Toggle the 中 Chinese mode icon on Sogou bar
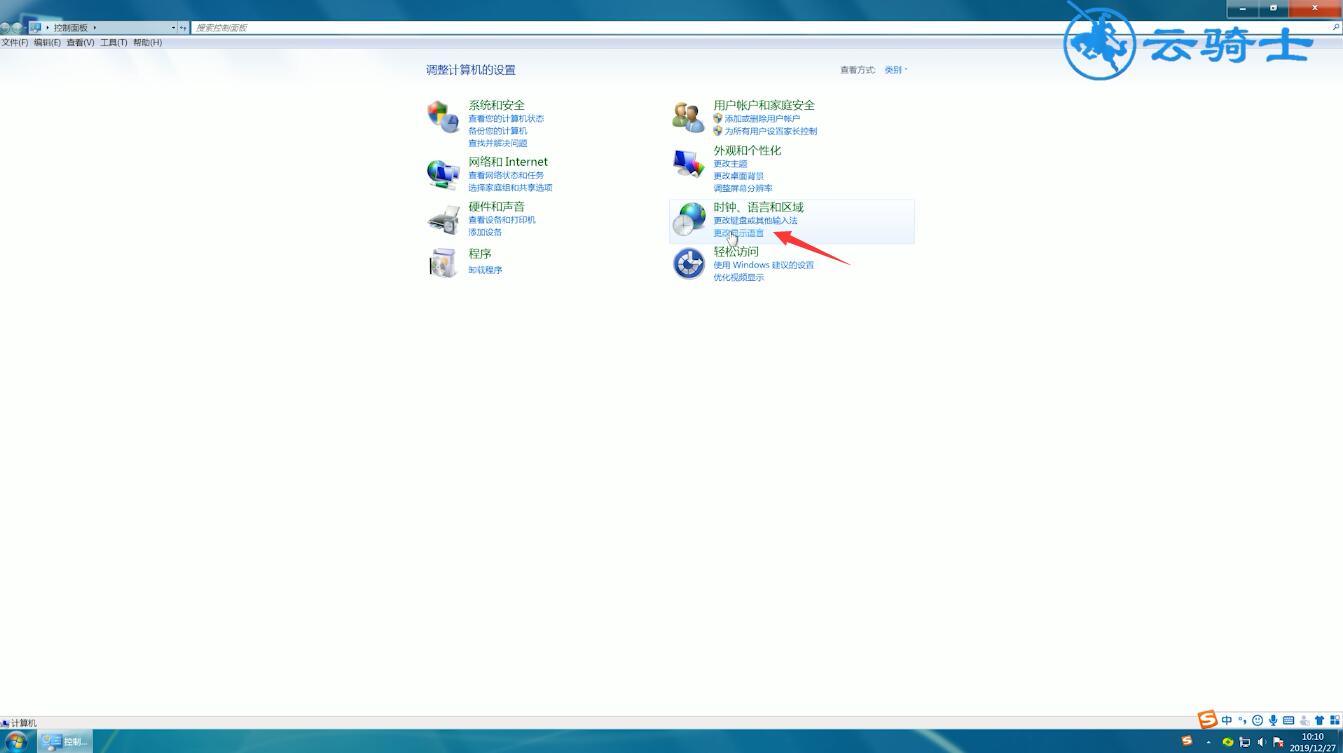The image size is (1343, 753). pyautogui.click(x=1227, y=720)
